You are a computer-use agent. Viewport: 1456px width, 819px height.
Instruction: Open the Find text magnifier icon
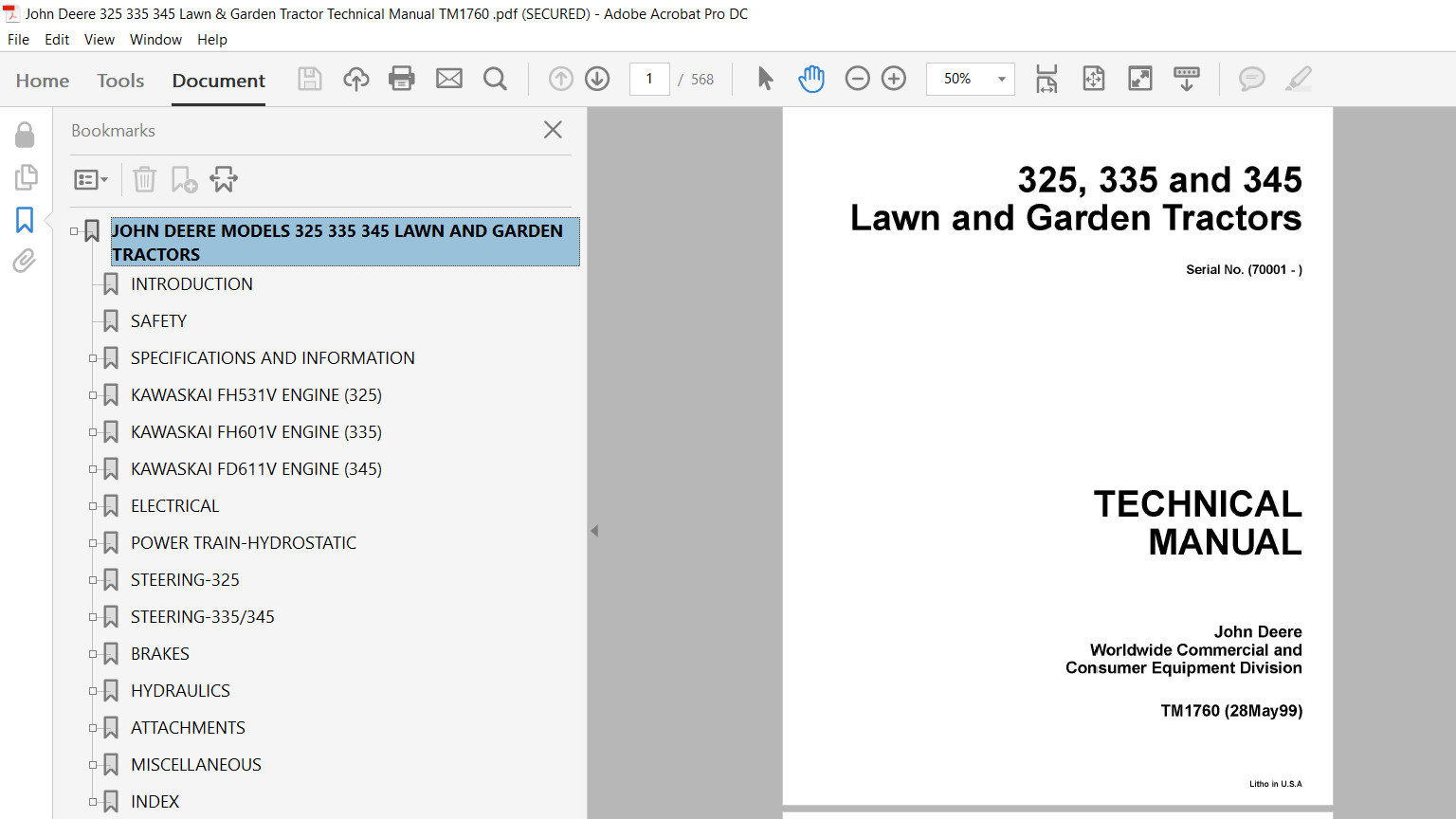pos(495,79)
